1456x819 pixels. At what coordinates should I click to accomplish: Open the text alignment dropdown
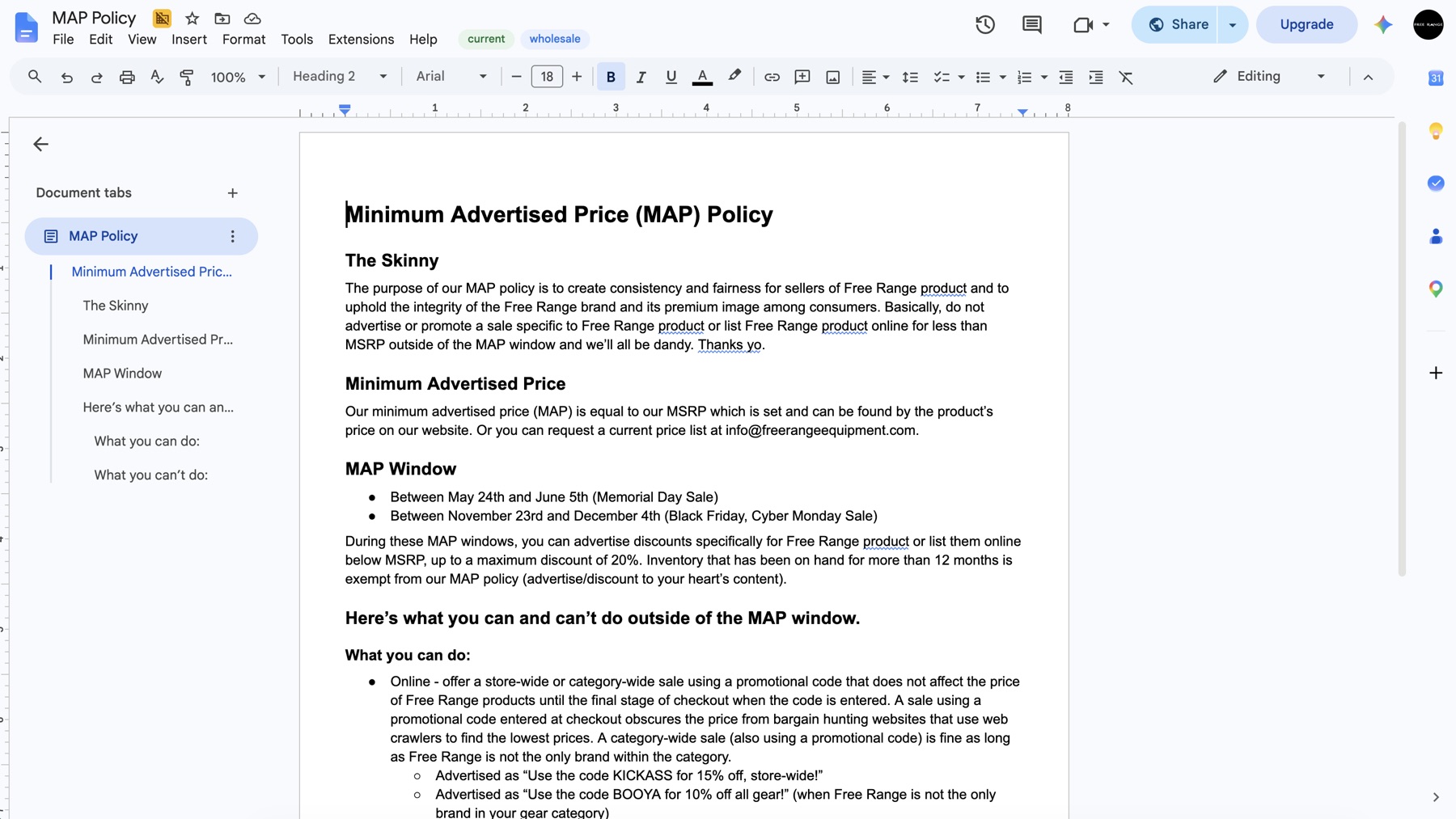tap(875, 77)
